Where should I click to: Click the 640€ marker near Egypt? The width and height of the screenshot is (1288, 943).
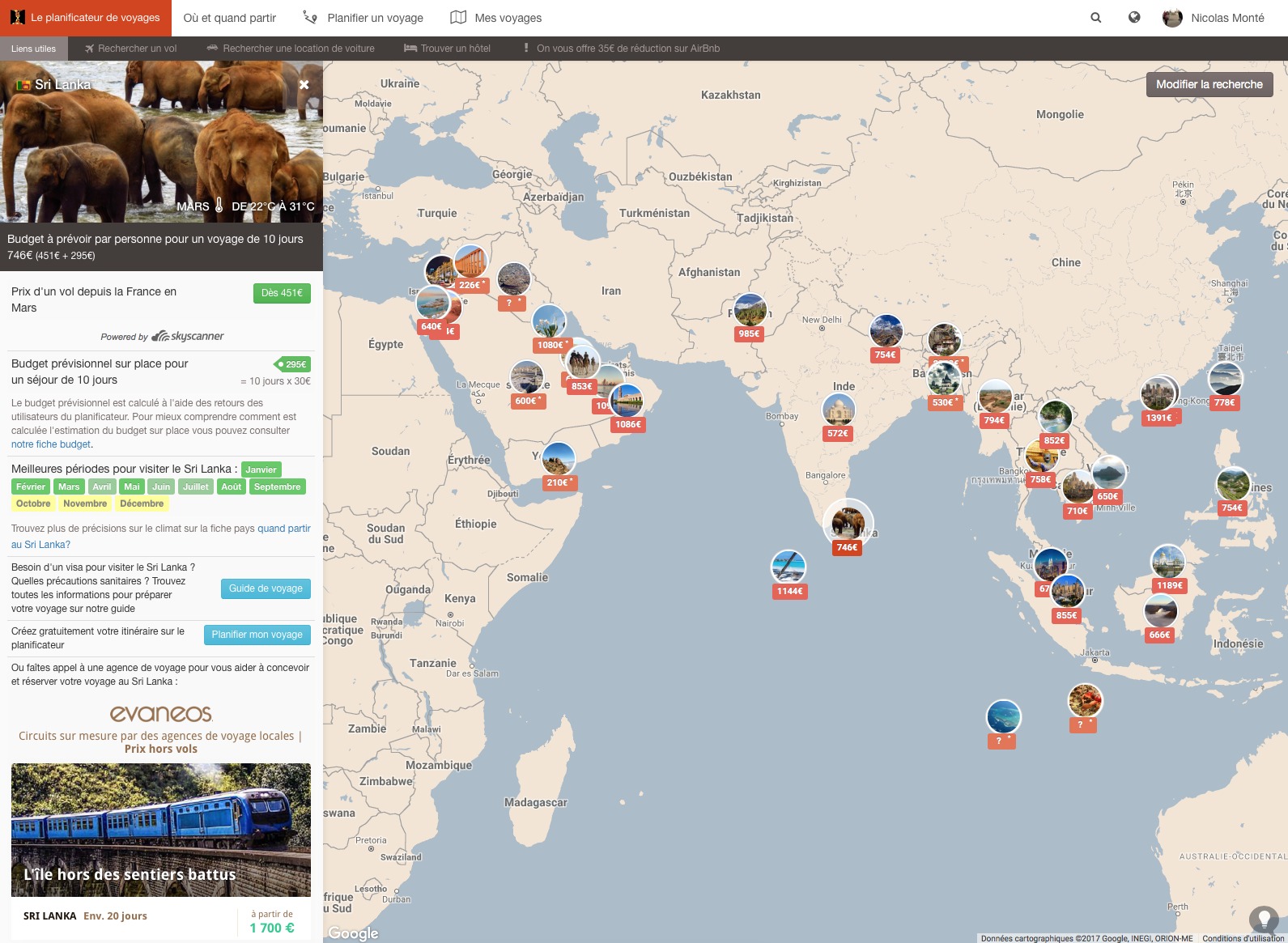[432, 309]
